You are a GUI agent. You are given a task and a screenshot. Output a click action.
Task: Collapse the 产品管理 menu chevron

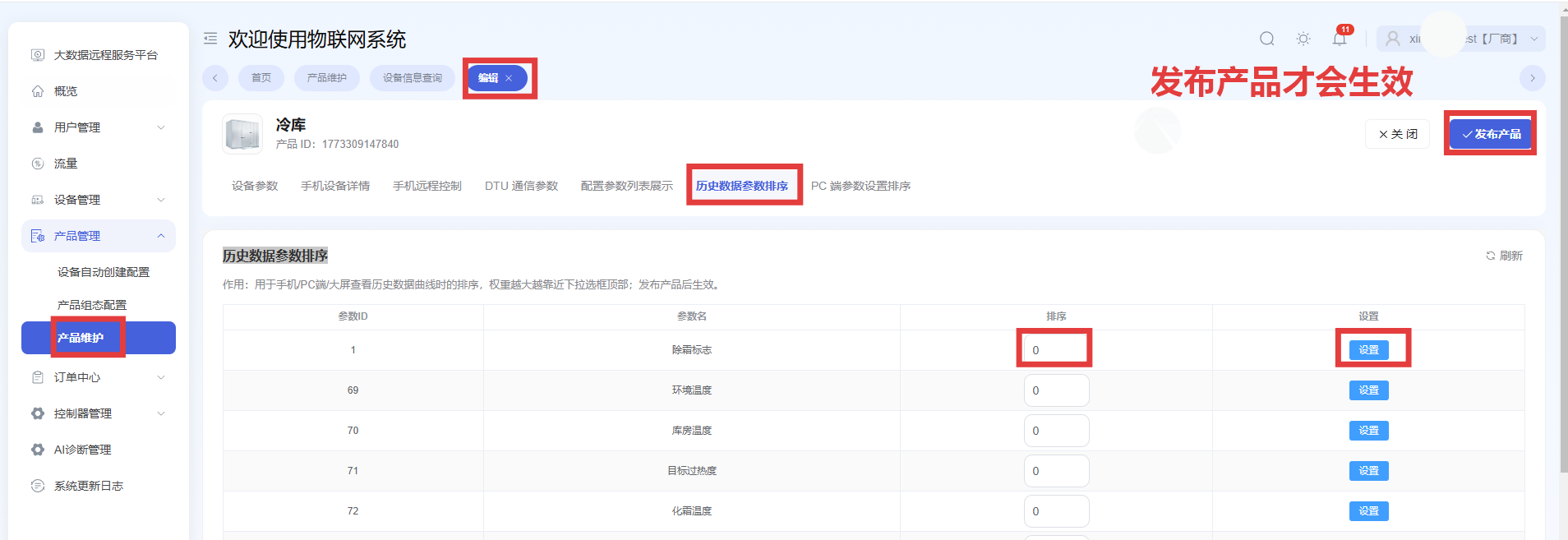(161, 236)
